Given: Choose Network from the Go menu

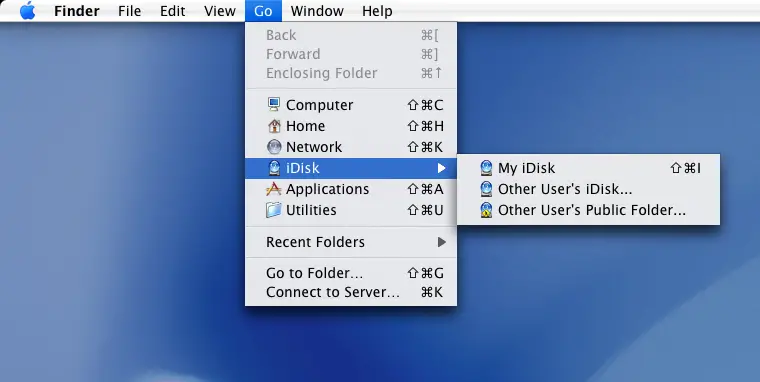Looking at the screenshot, I should pos(351,147).
